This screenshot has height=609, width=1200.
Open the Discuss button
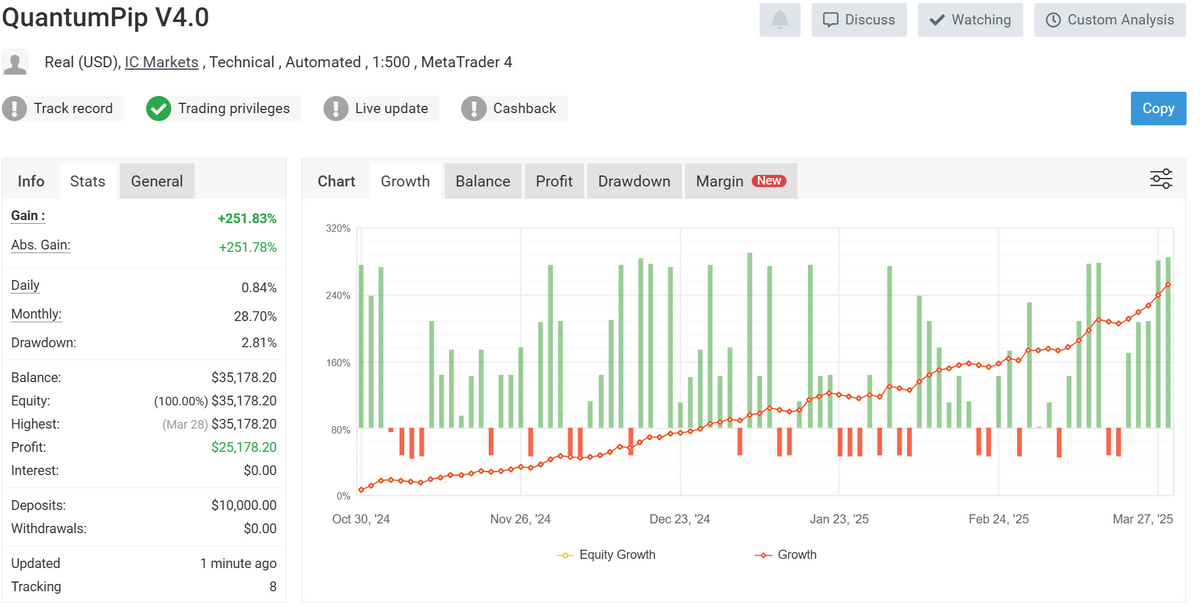pyautogui.click(x=859, y=20)
